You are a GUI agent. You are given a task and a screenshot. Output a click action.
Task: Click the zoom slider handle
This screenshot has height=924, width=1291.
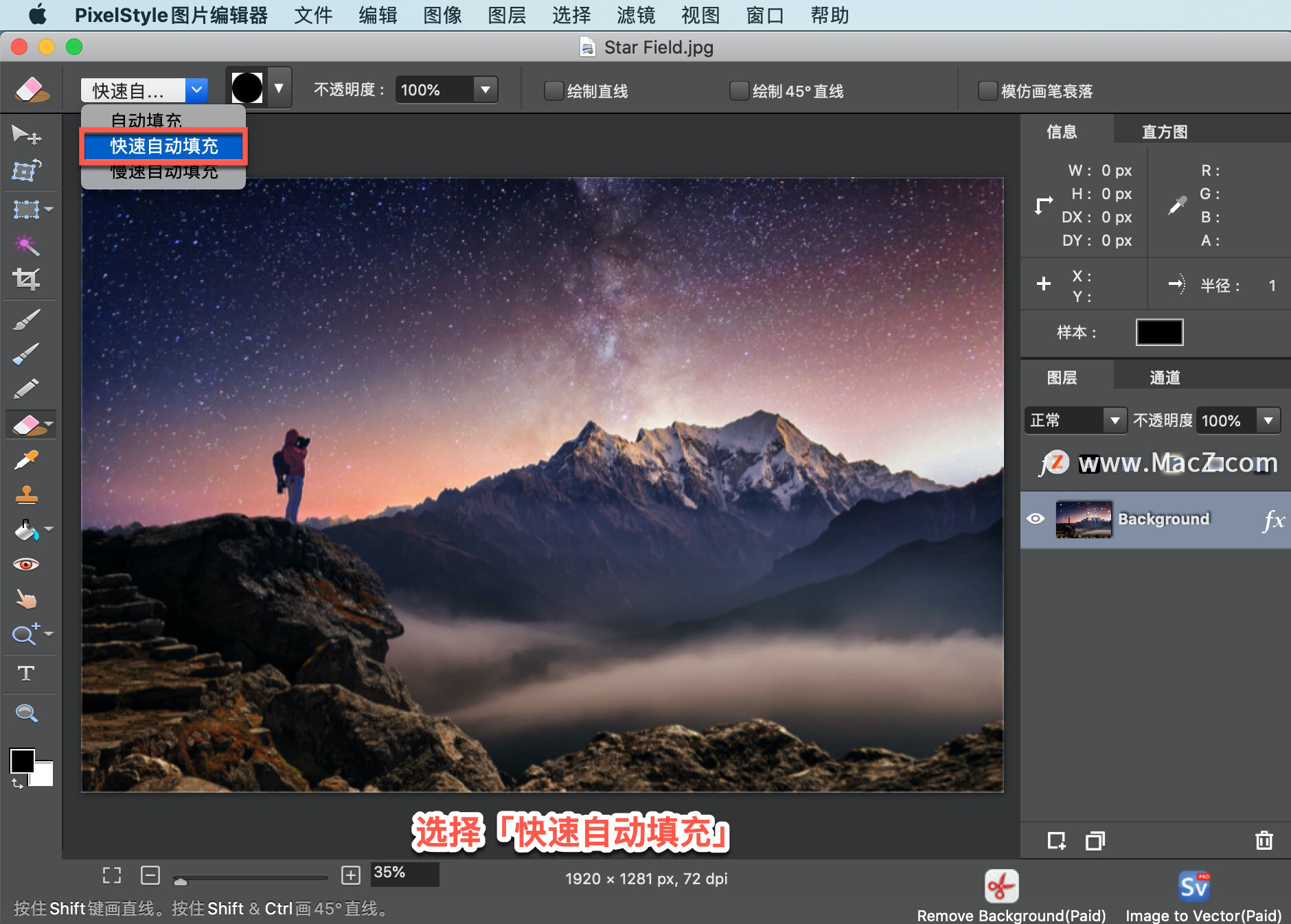tap(181, 881)
